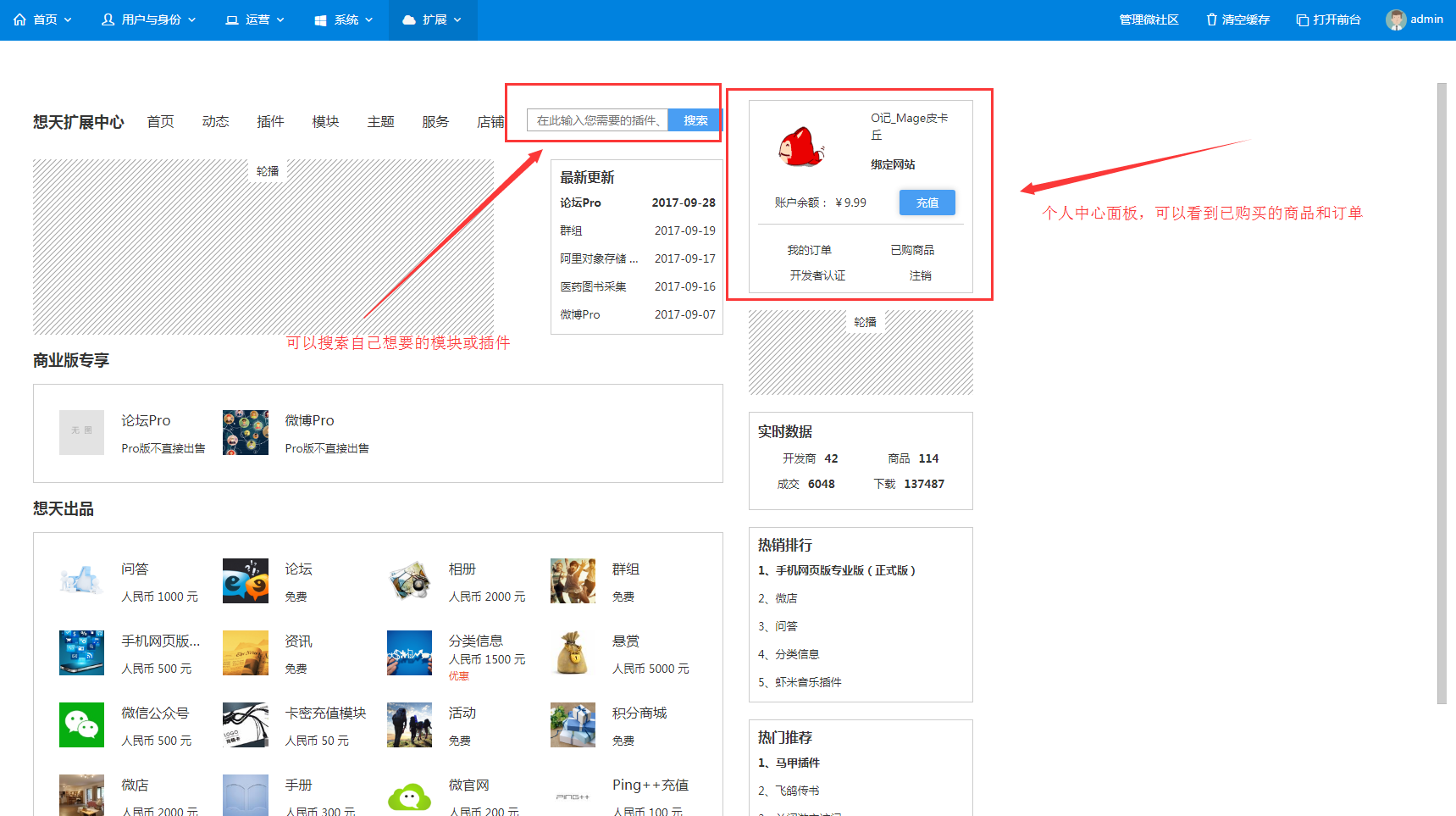Click the red user avatar image
This screenshot has height=816, width=1456.
[800, 147]
